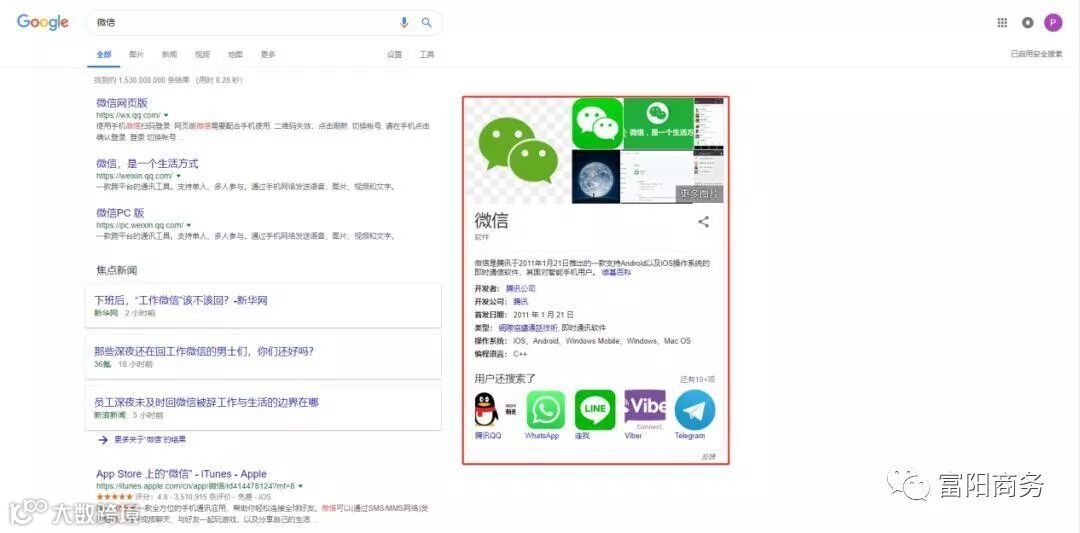Expand the 更多 search menu
The image size is (1080, 533).
pyautogui.click(x=268, y=54)
